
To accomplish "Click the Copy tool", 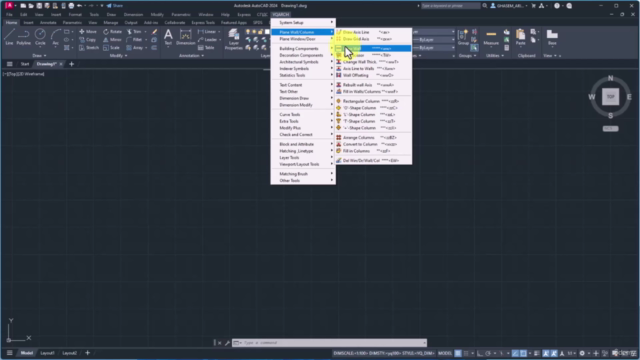I will pyautogui.click(x=87, y=40).
